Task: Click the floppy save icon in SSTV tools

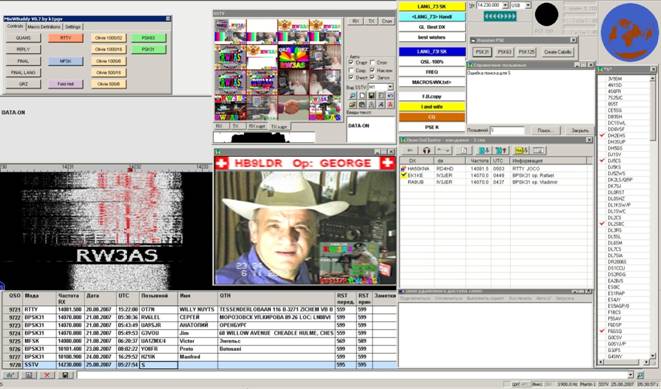Action: point(371,96)
